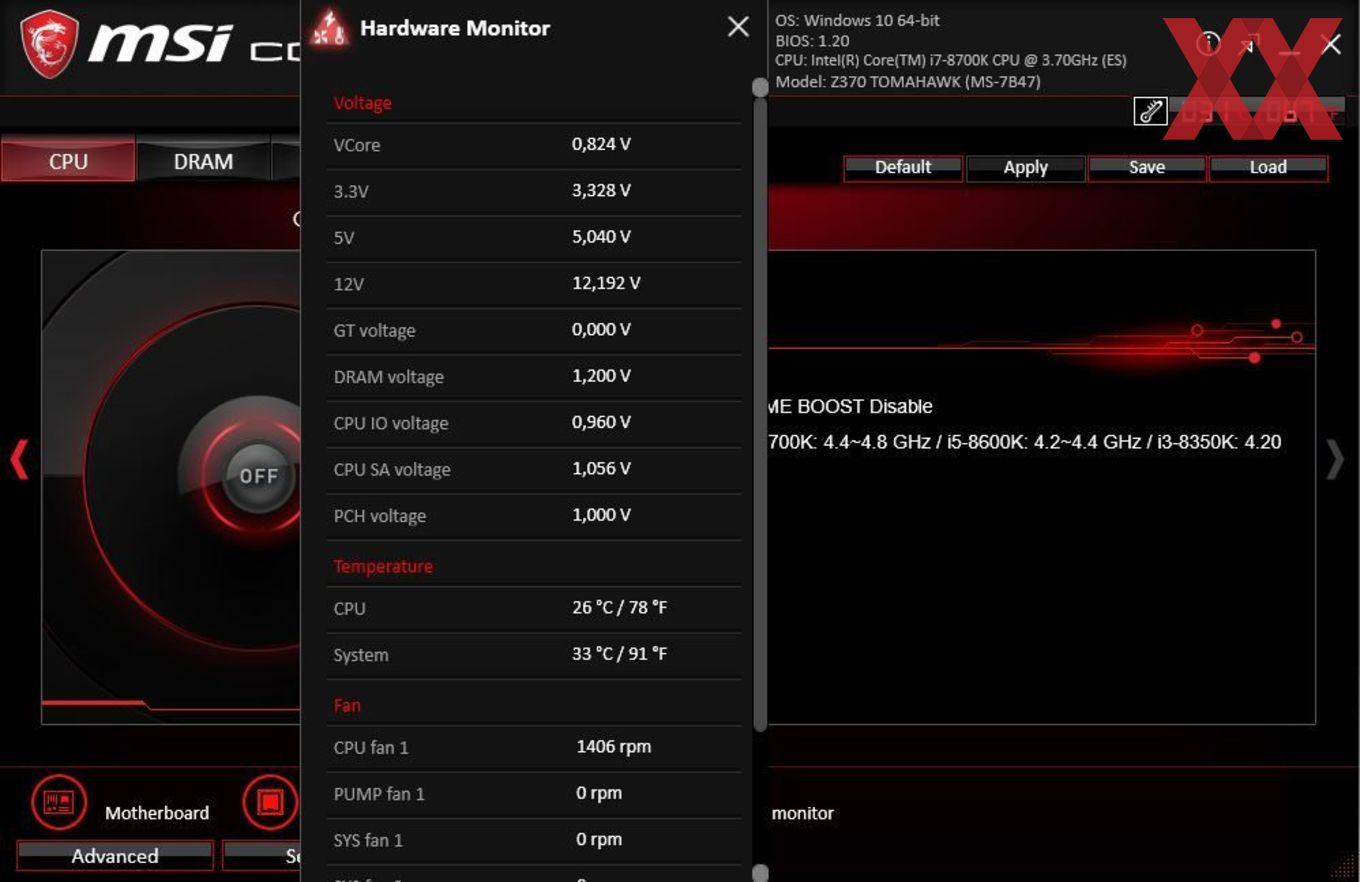
Task: Click the Temperature section heading
Action: coord(383,566)
